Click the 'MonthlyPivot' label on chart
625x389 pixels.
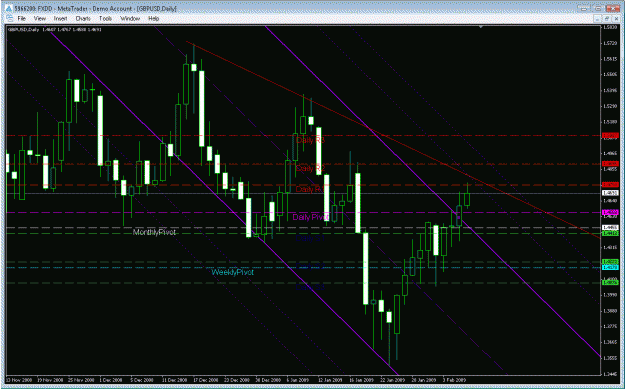[154, 232]
